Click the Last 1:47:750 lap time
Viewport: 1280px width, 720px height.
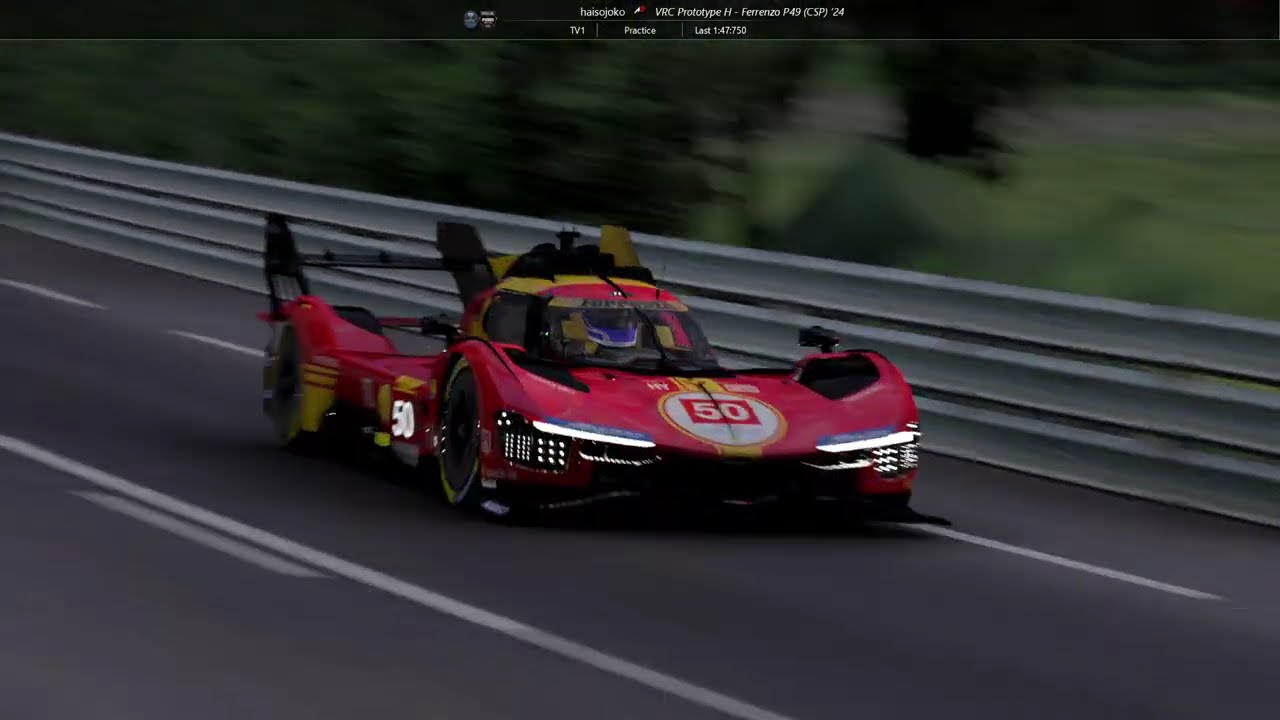(720, 31)
